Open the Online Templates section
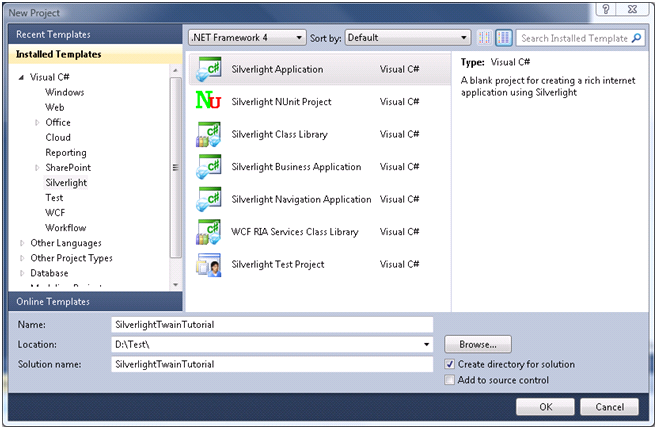The image size is (657, 429). pos(95,302)
